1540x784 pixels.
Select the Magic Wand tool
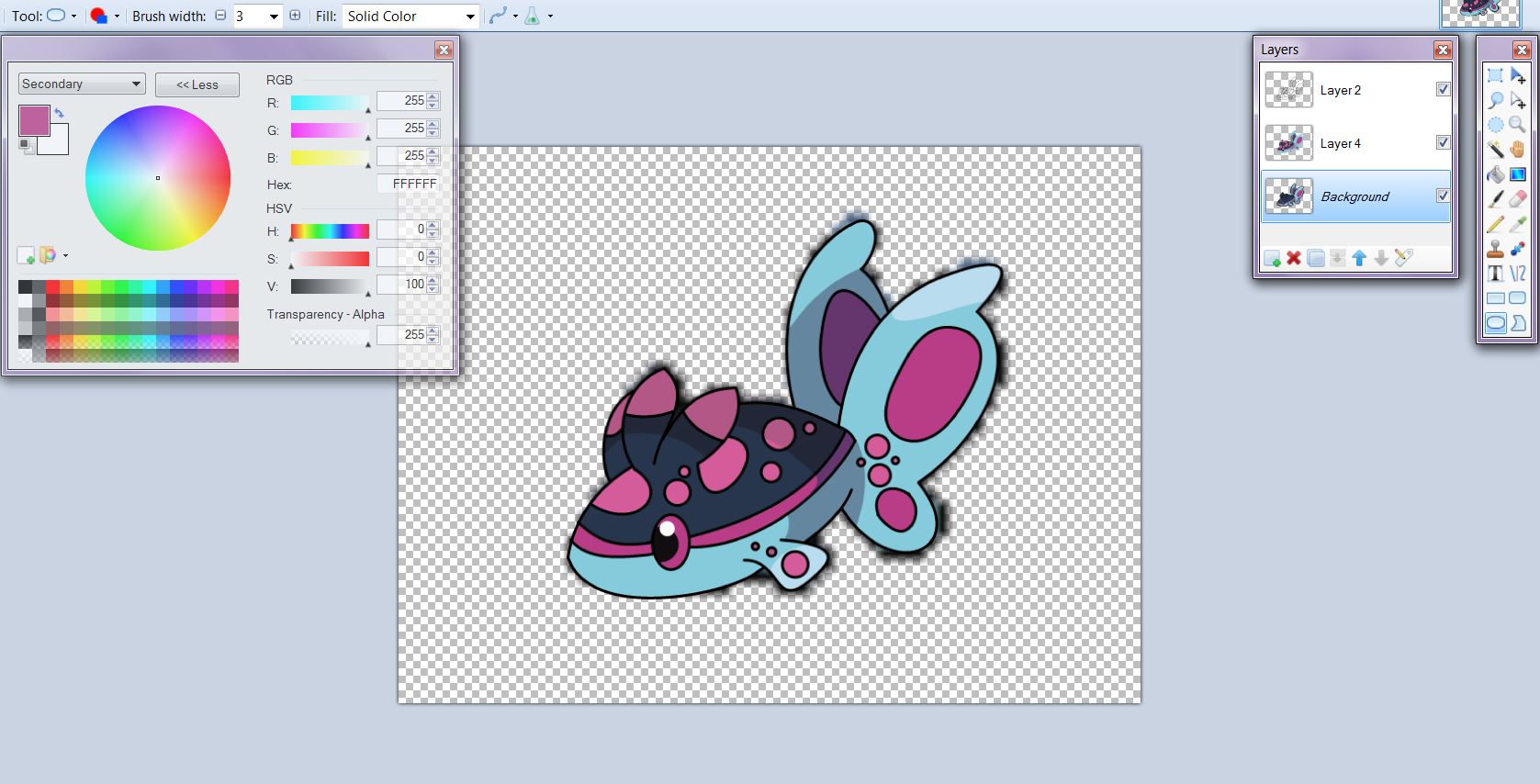pos(1495,149)
